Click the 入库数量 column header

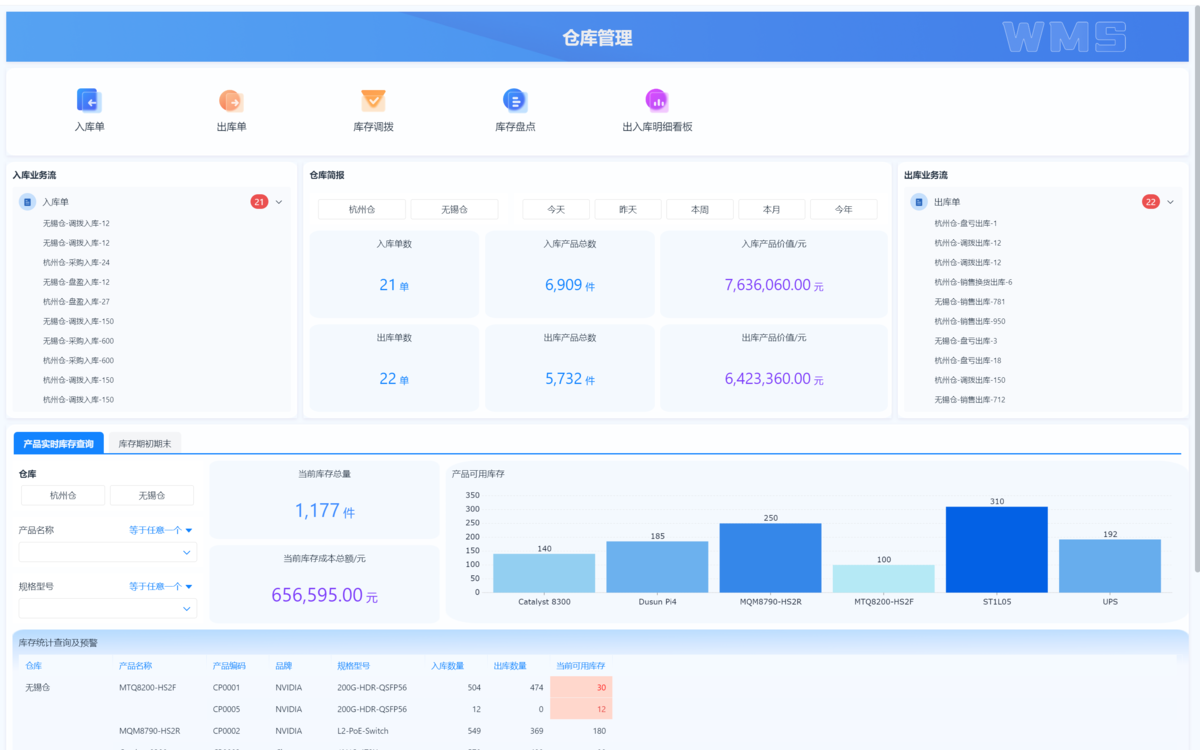pos(448,666)
